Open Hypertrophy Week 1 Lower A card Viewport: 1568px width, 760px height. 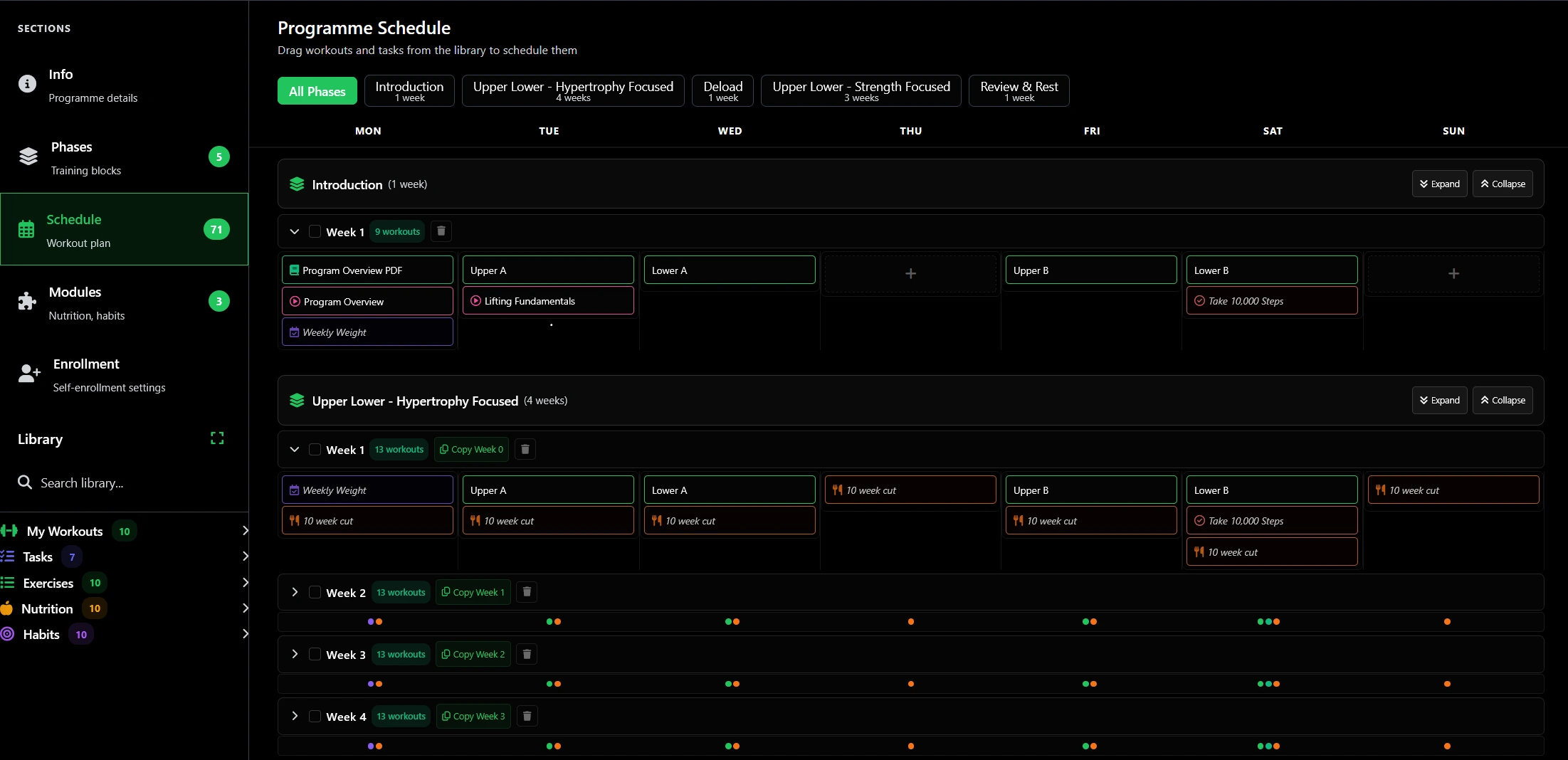tap(730, 490)
